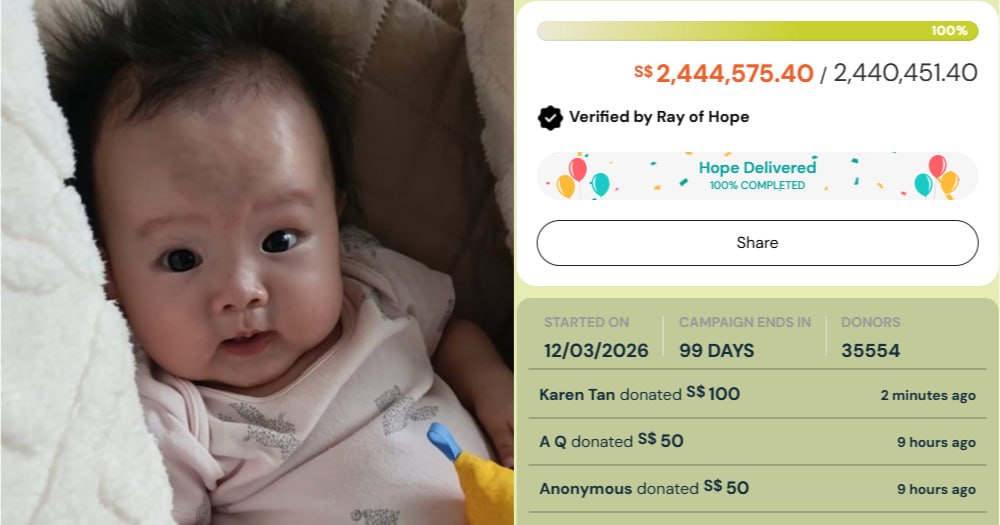Select Karen Tan's S$100 donation entry
Screen dimensions: 1000x525
pyautogui.click(x=757, y=394)
